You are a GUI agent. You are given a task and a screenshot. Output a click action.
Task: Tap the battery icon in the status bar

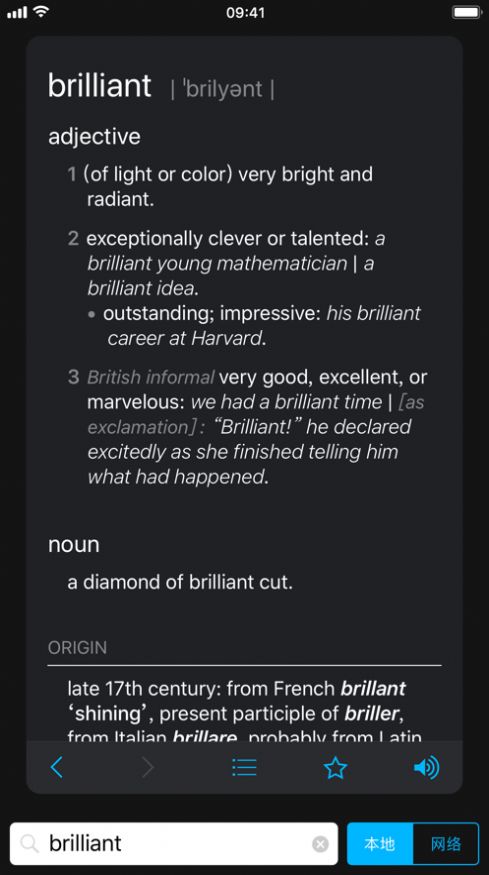click(466, 12)
